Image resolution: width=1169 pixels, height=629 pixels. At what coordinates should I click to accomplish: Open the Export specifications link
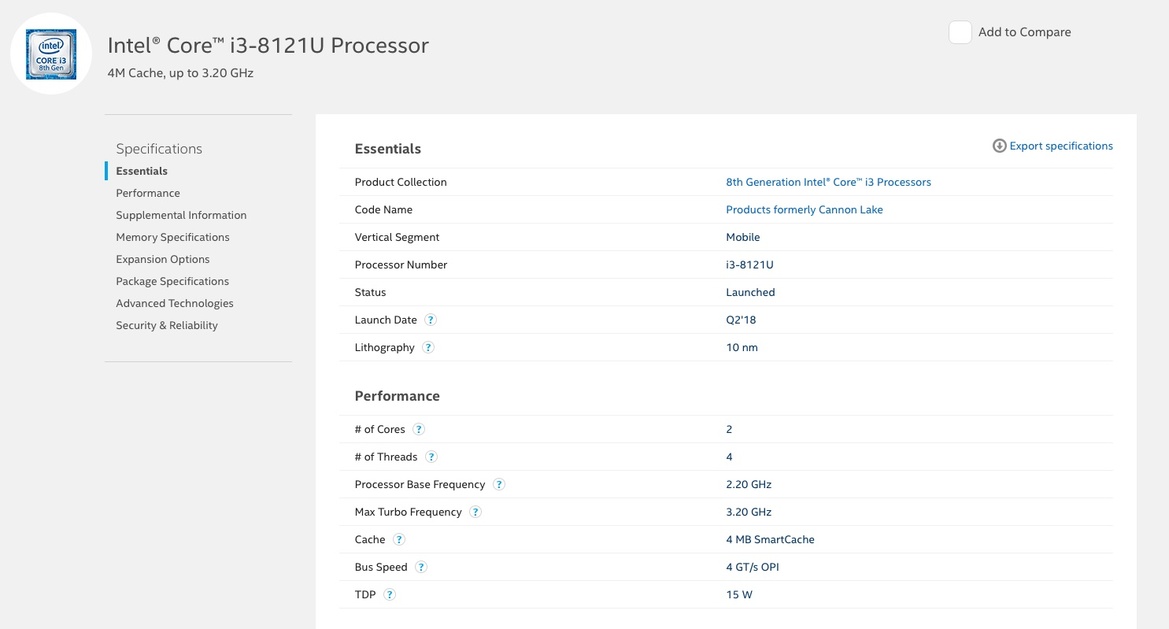point(1061,146)
